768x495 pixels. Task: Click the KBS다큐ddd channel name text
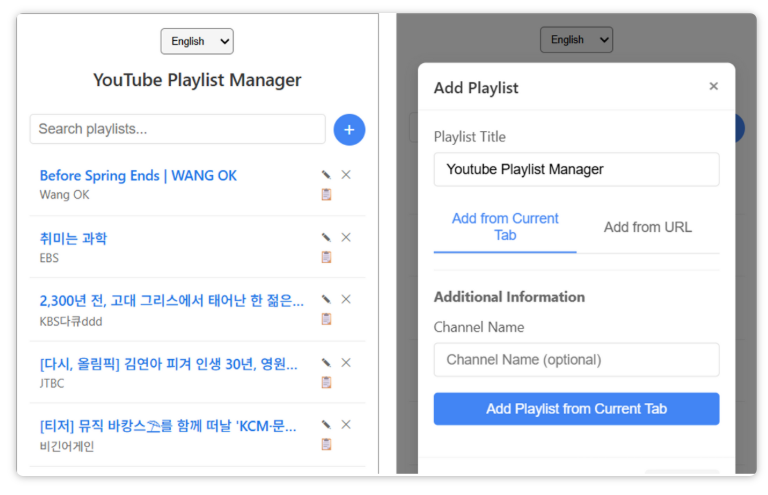pos(71,321)
